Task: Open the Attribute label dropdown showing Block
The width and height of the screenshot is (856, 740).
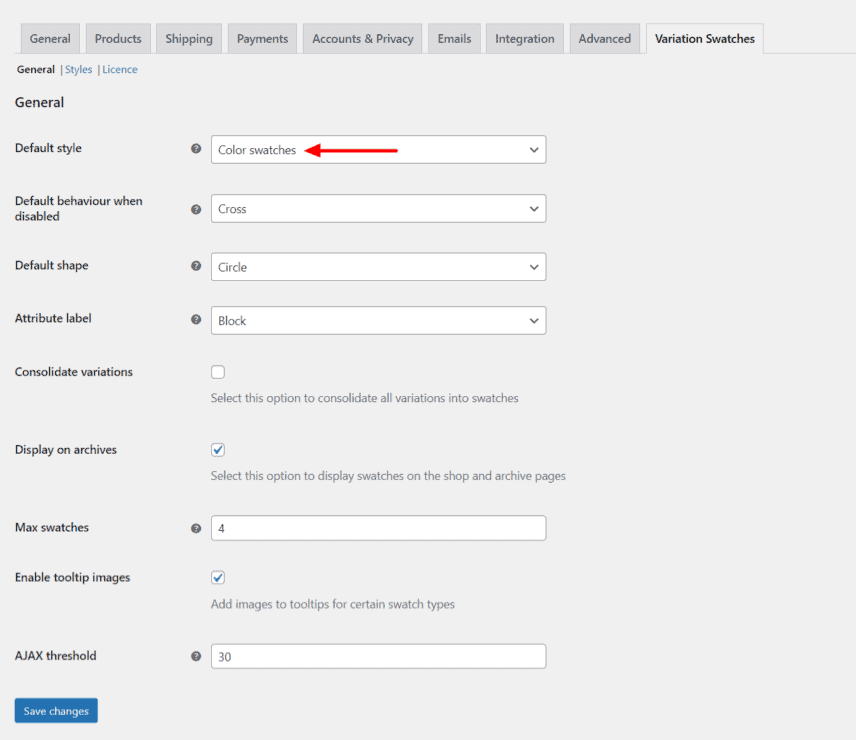Action: (x=378, y=319)
